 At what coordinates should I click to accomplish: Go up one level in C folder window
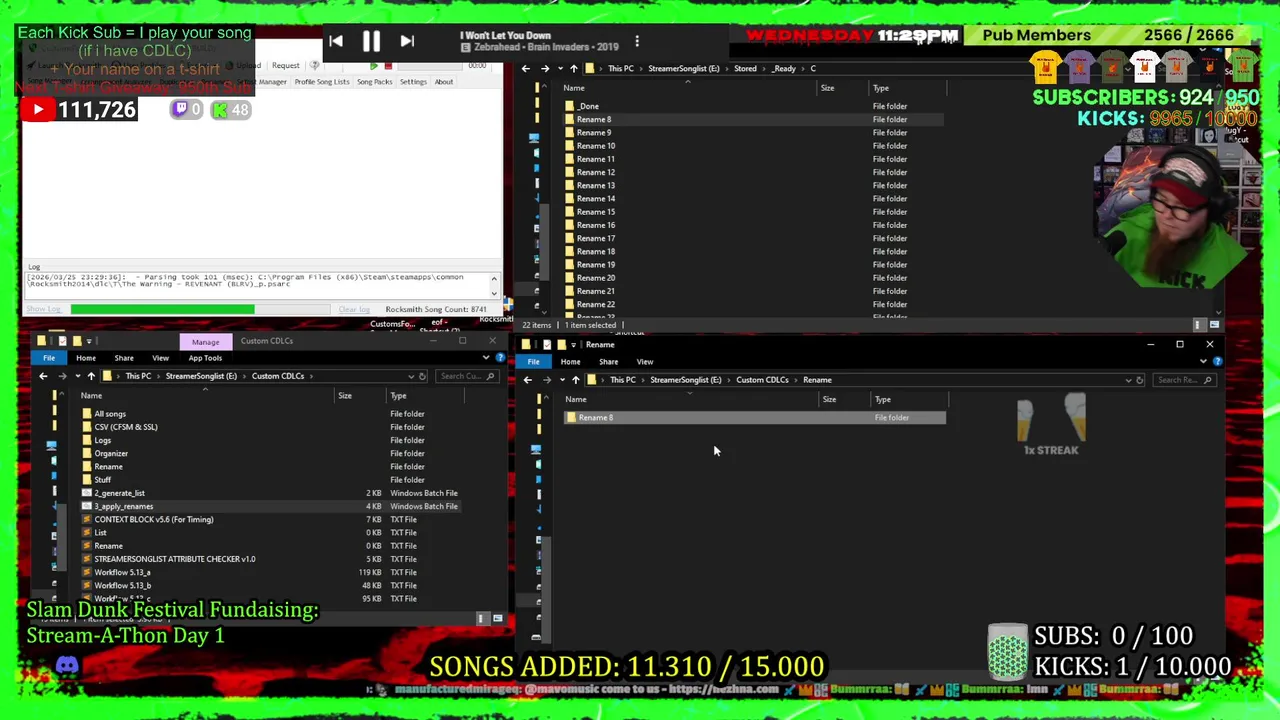click(x=573, y=69)
